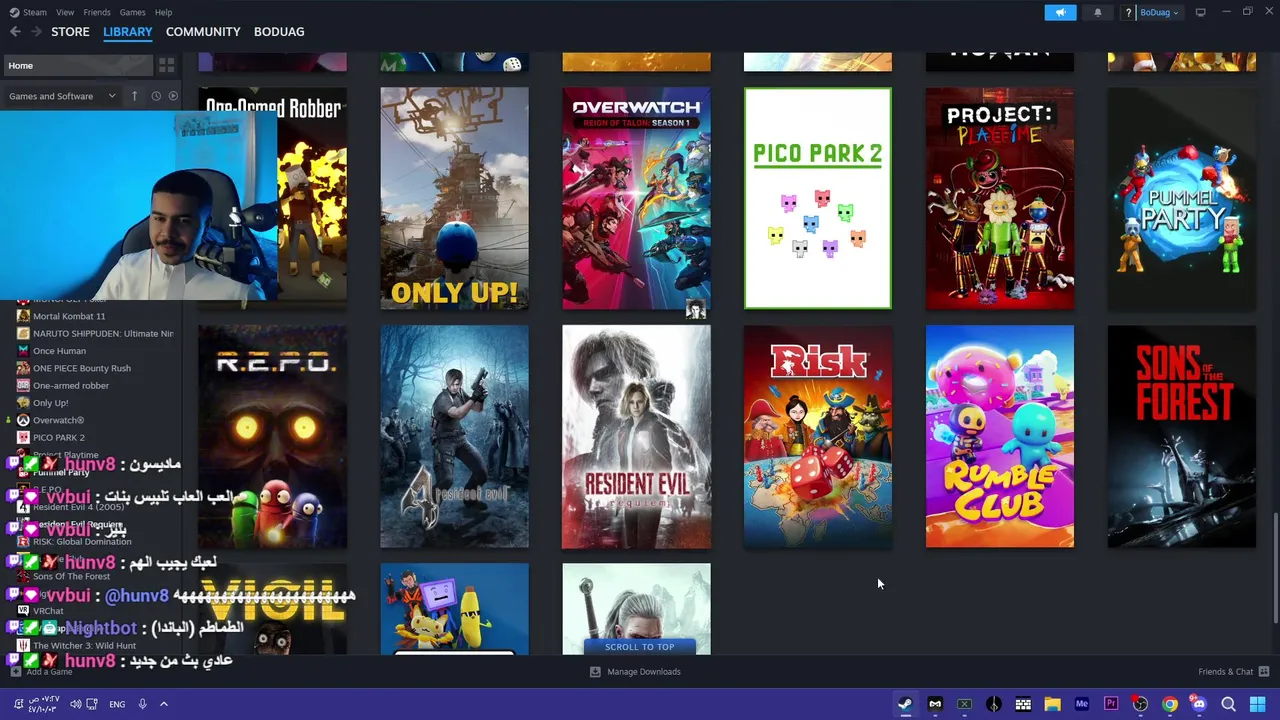Toggle the ready-to-play filter icon

tap(173, 96)
